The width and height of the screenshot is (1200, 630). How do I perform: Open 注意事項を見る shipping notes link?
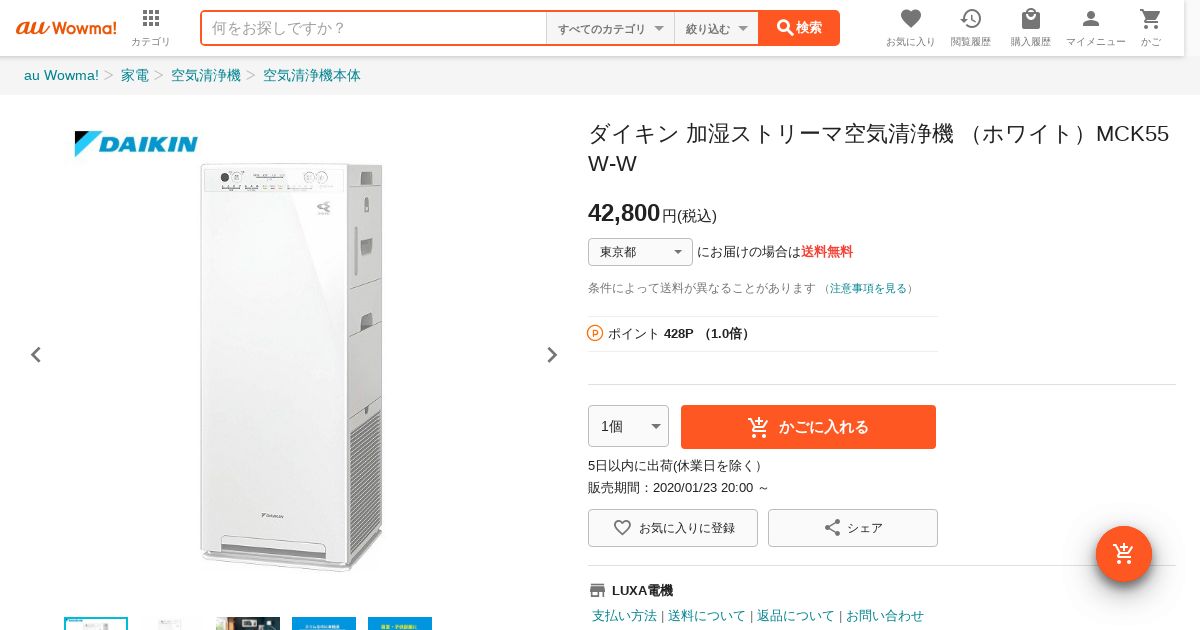[x=868, y=288]
